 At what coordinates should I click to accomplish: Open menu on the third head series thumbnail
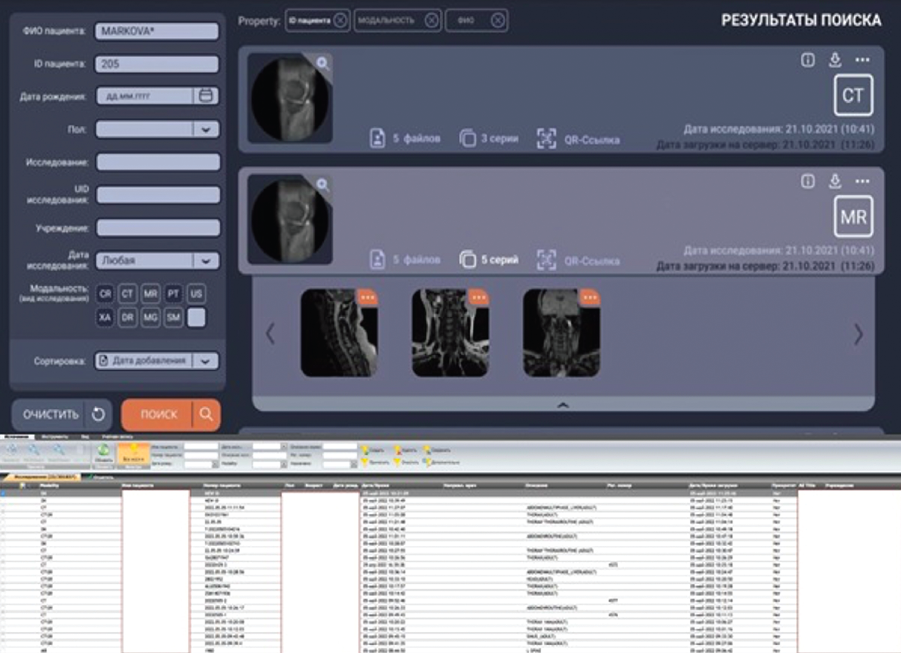(590, 297)
